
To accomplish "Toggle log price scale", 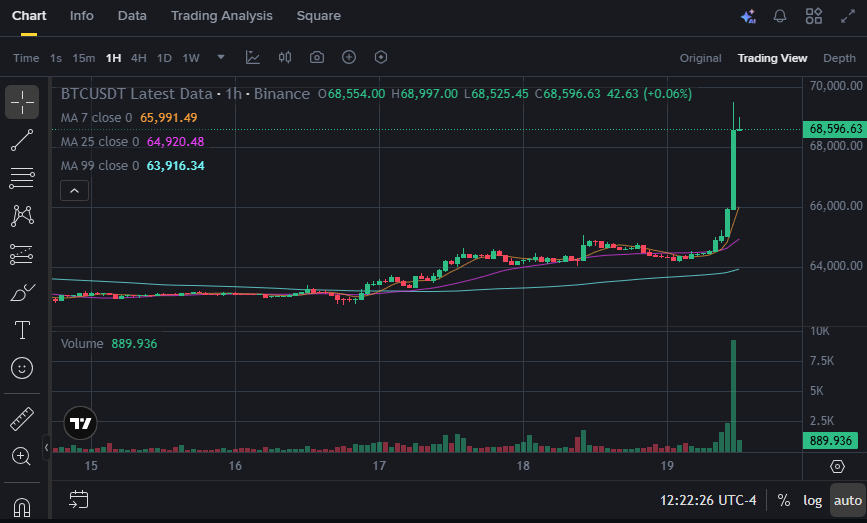I will pyautogui.click(x=812, y=500).
